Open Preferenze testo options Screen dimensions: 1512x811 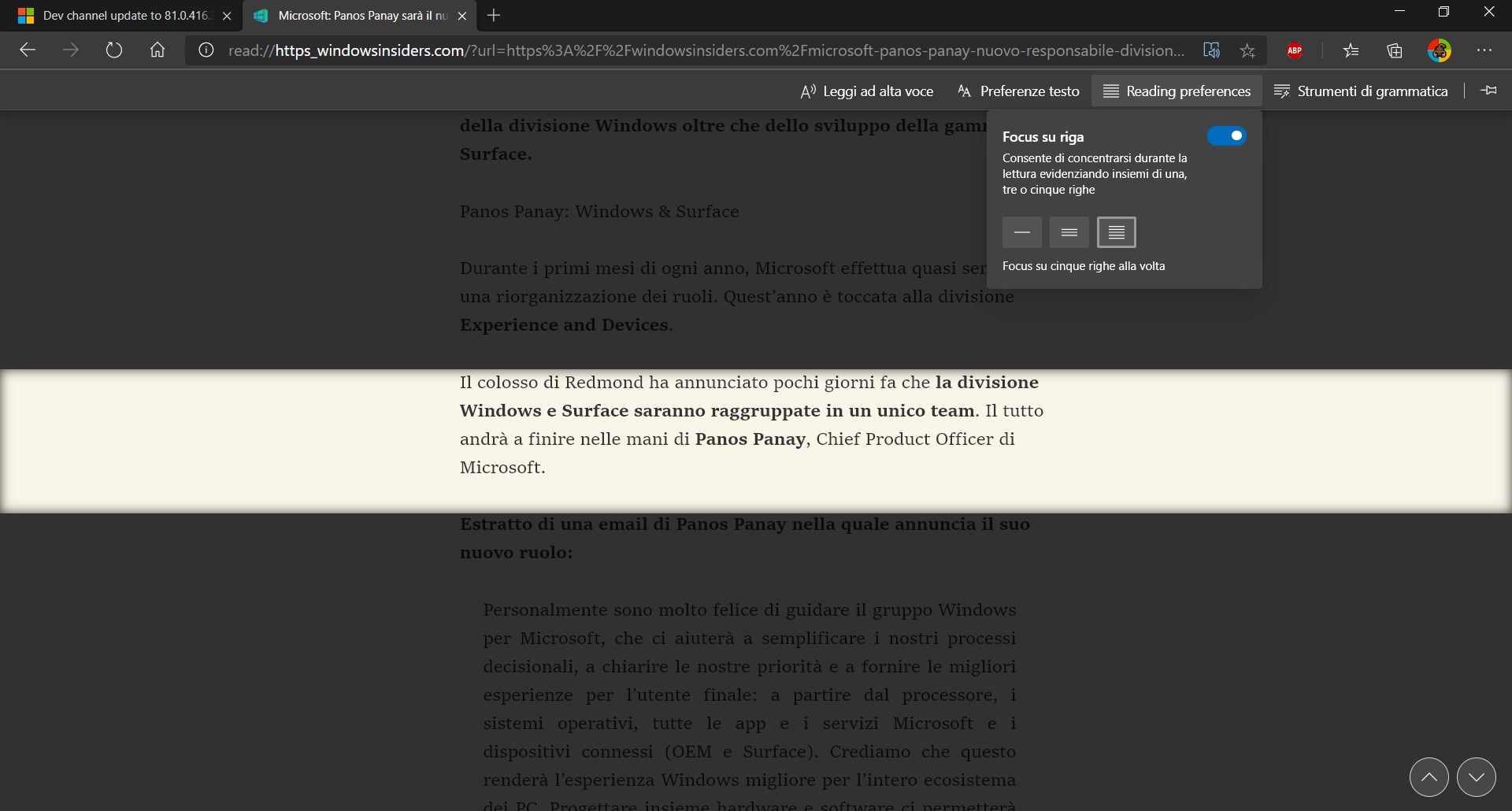(1018, 91)
